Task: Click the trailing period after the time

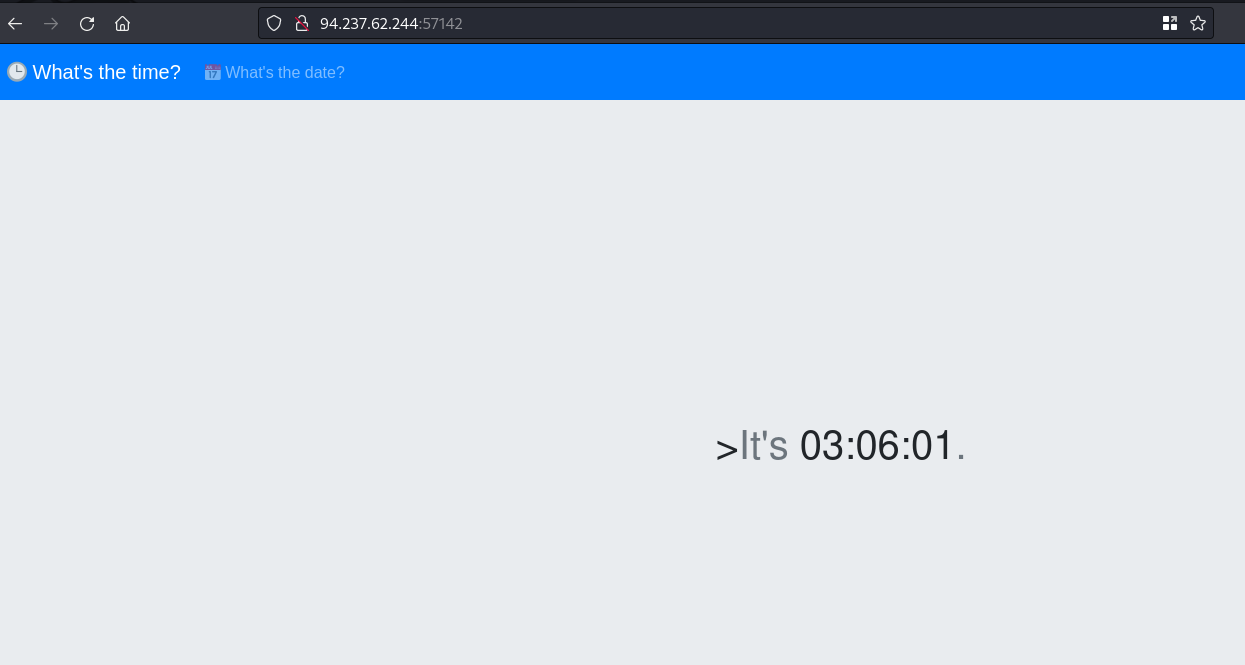Action: [961, 458]
